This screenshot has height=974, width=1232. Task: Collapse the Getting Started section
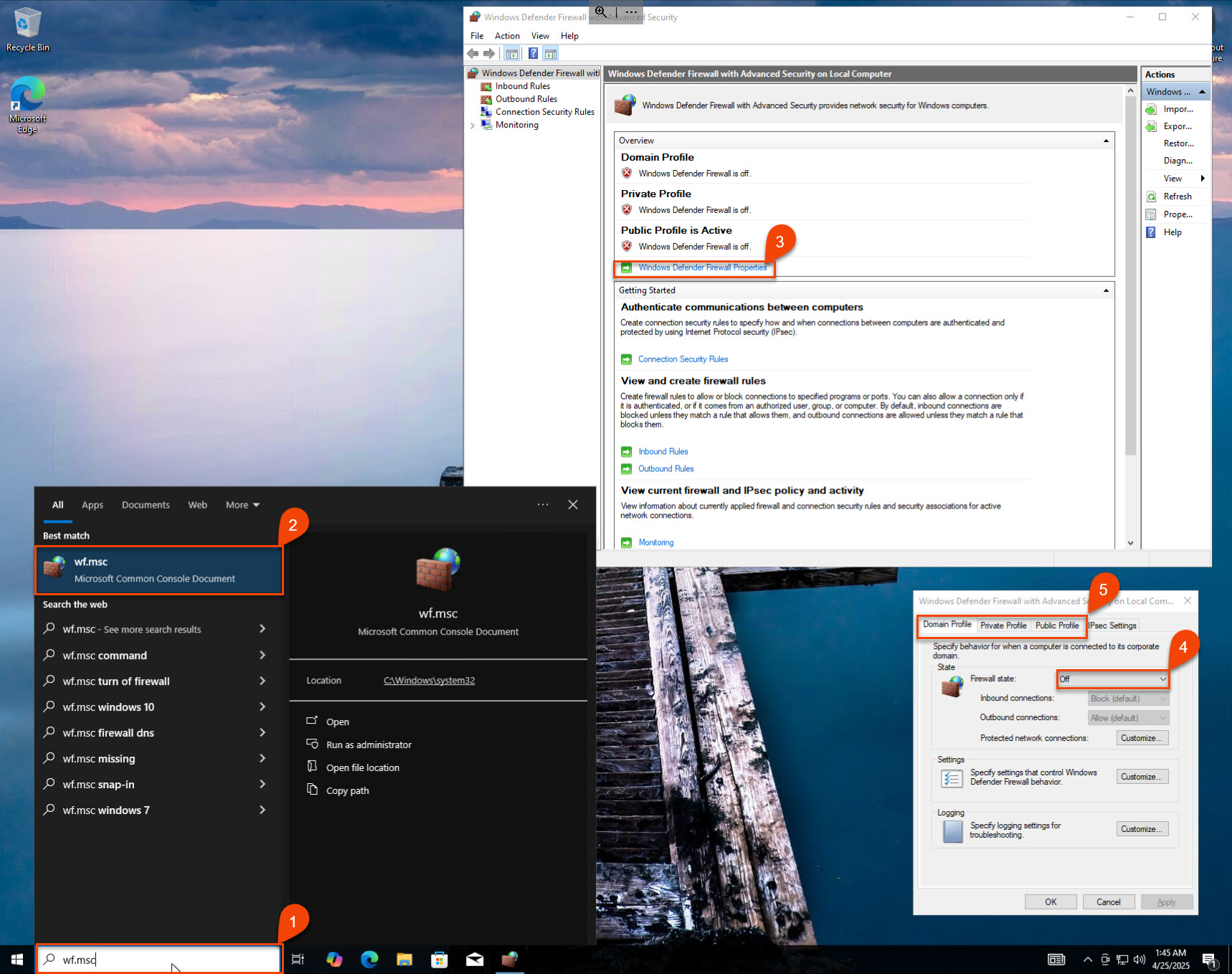[x=1106, y=290]
